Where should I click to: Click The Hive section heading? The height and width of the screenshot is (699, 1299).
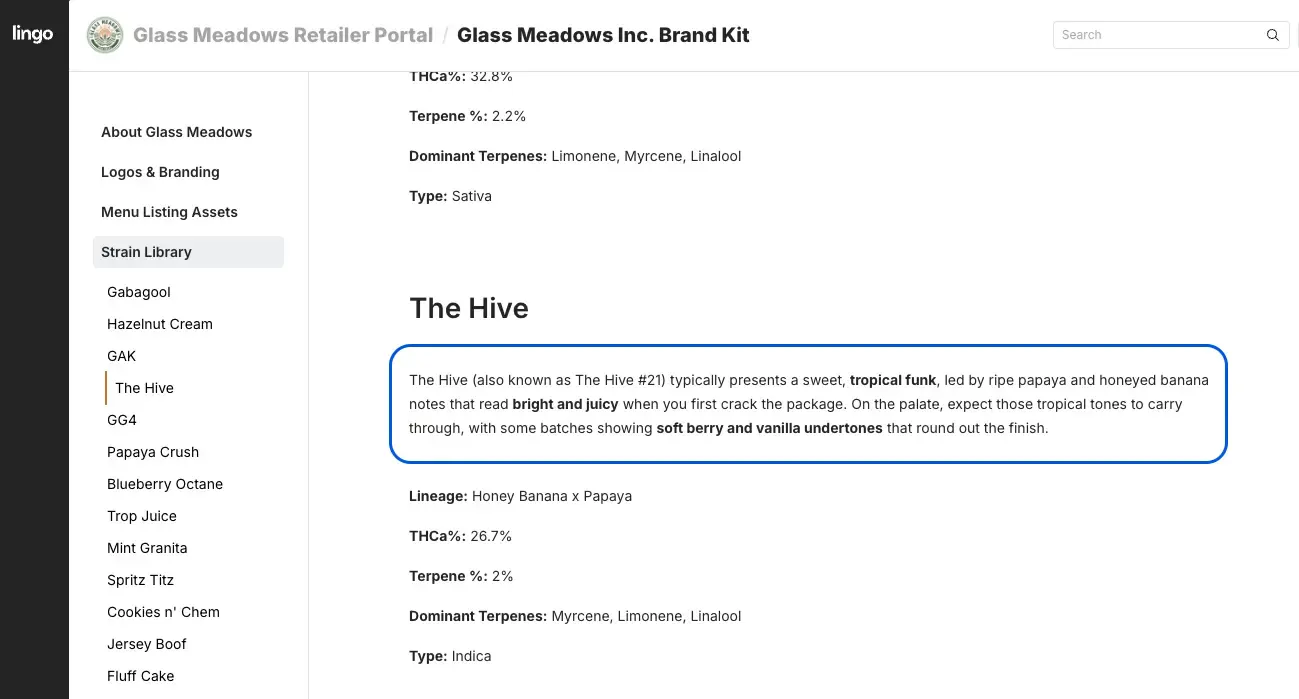[x=469, y=308]
